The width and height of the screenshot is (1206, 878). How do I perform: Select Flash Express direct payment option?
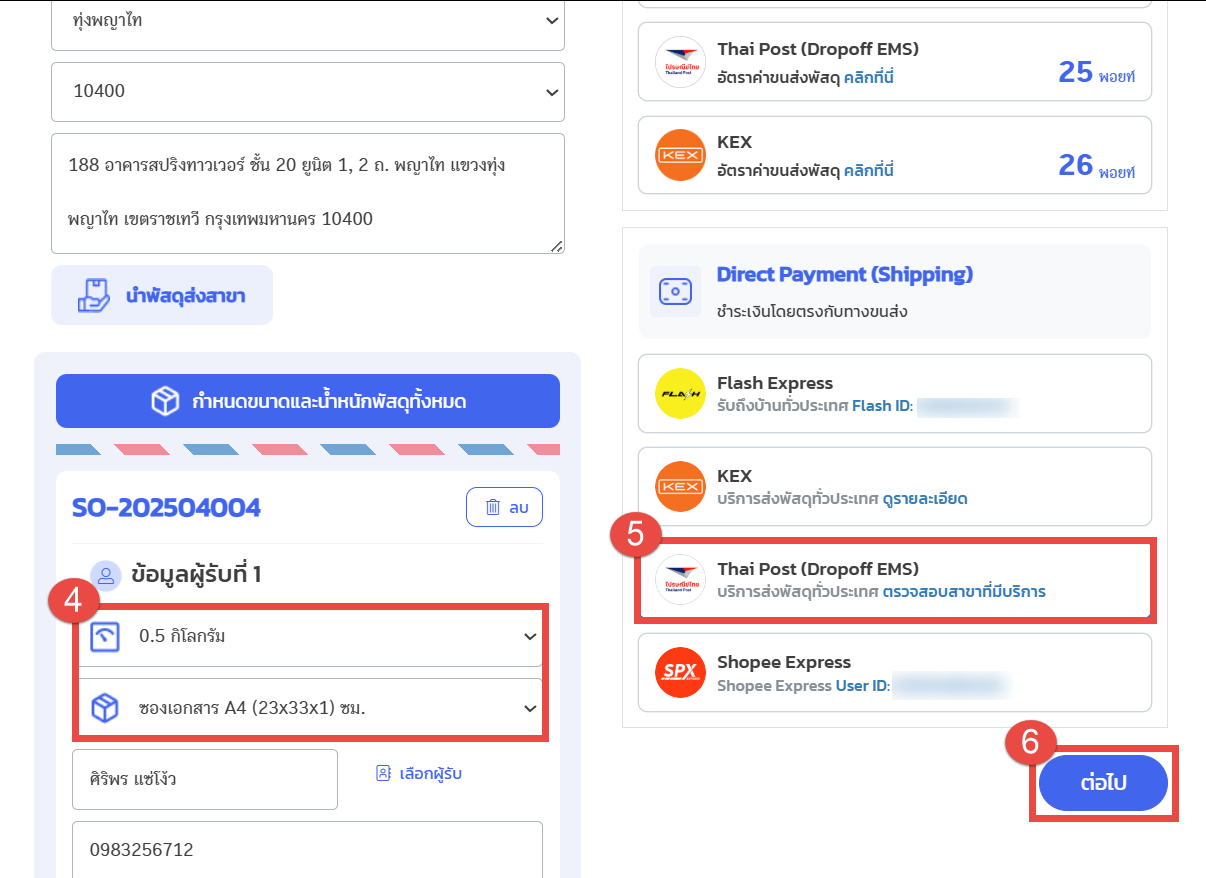tap(895, 393)
